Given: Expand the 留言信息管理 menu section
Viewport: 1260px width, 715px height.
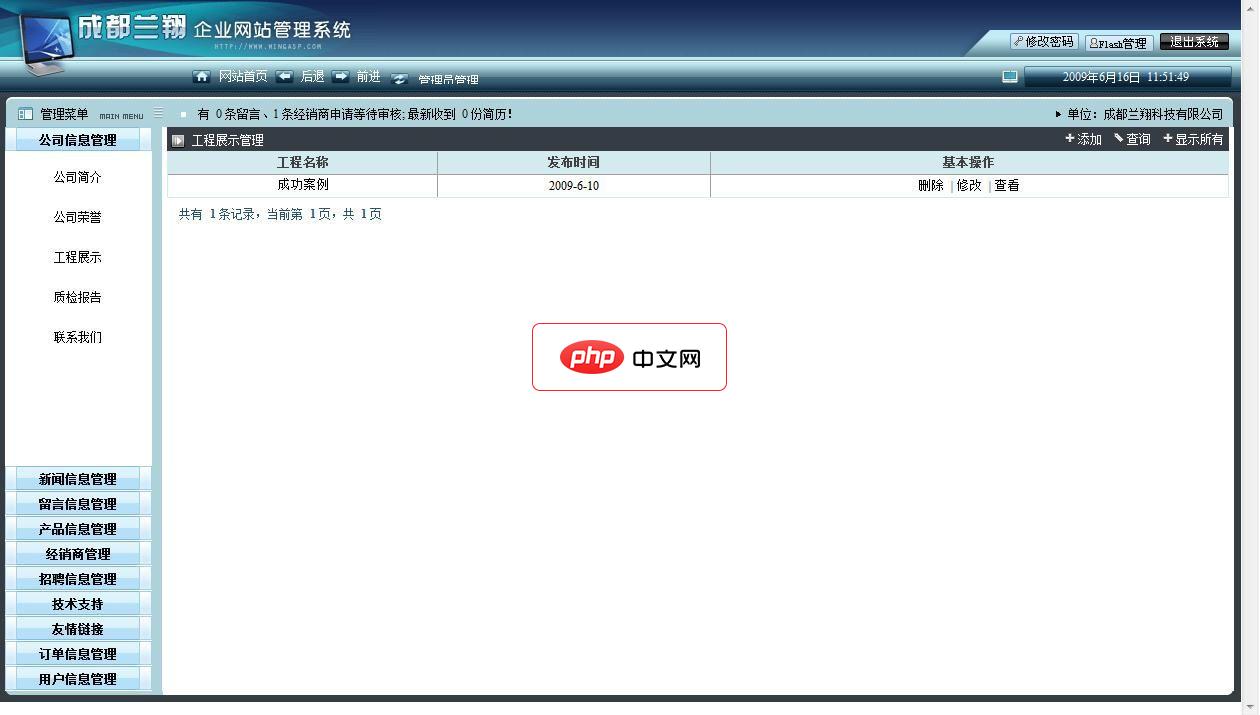Looking at the screenshot, I should [78, 504].
